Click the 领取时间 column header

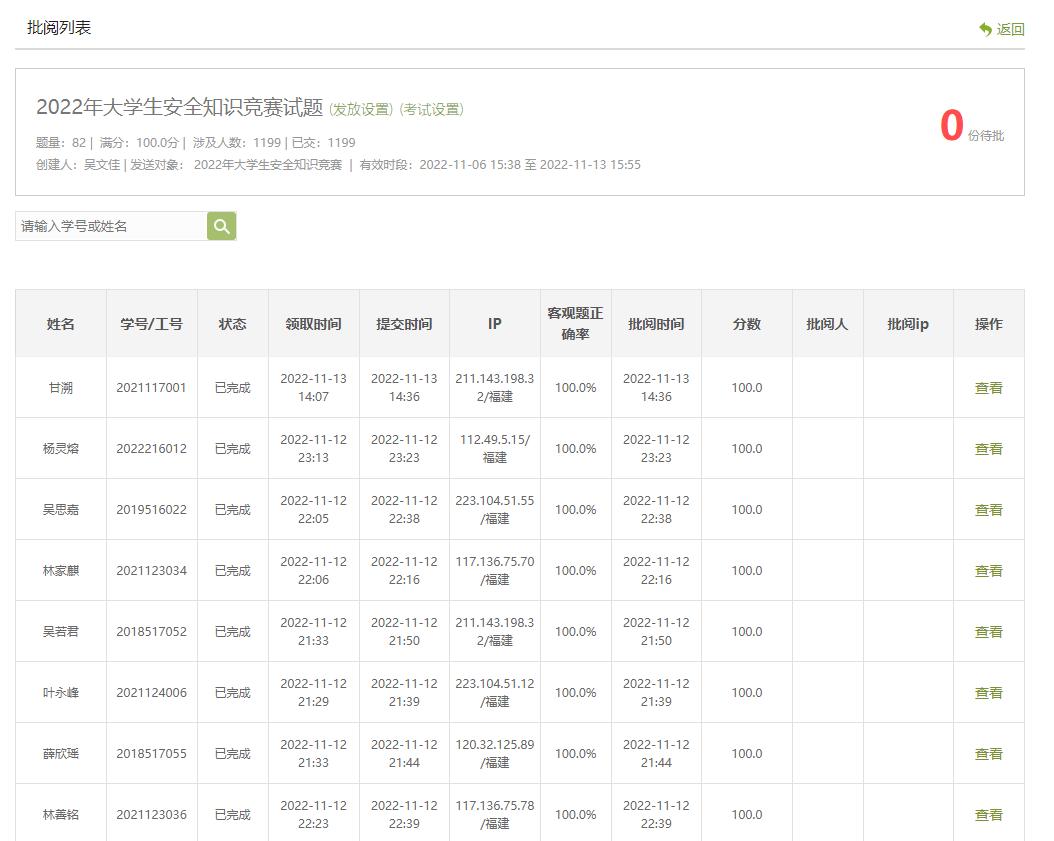[x=313, y=324]
